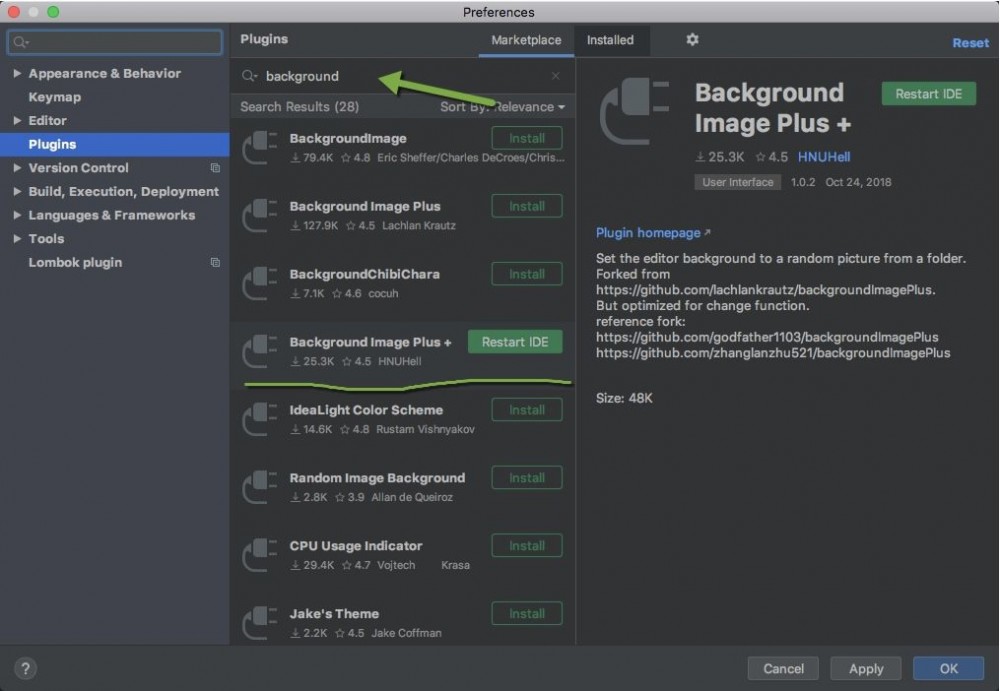Select Keymap in settings tree
This screenshot has width=1000, height=691.
point(55,97)
